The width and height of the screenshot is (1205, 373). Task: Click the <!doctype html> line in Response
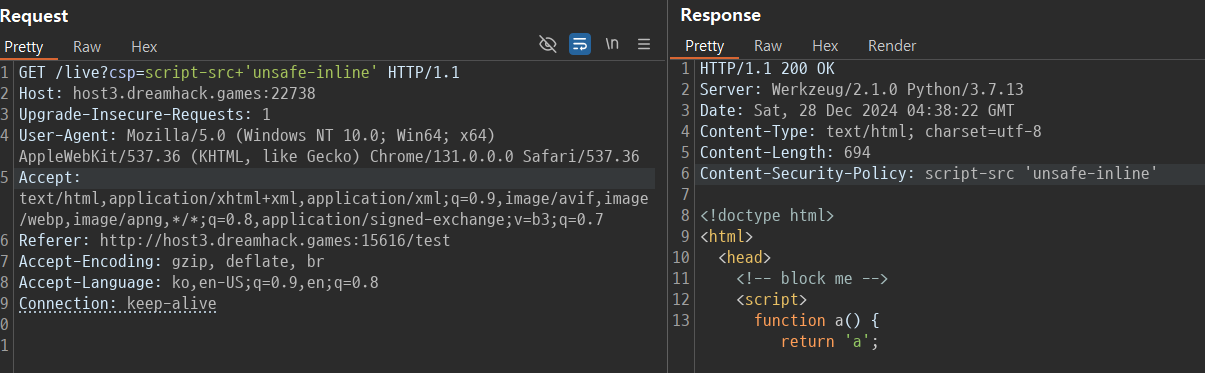(x=766, y=215)
